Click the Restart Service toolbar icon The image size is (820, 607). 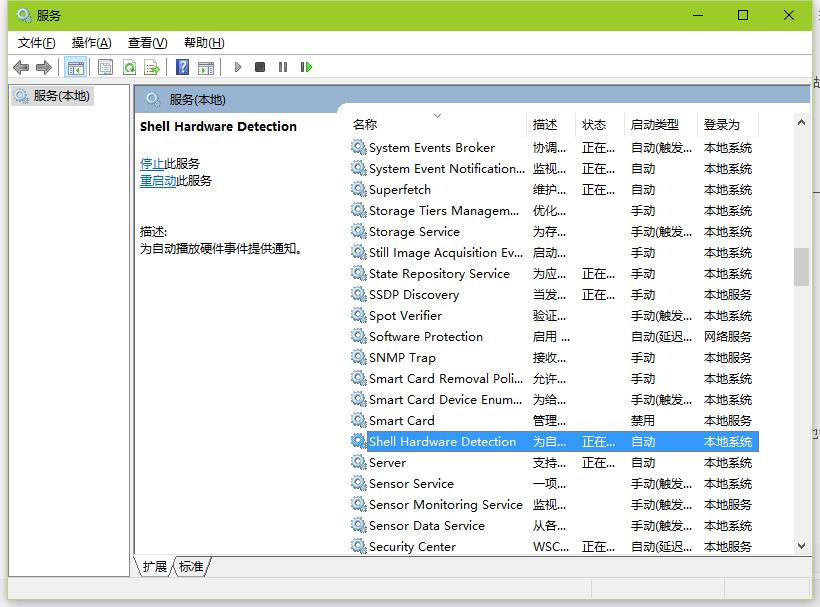(306, 67)
